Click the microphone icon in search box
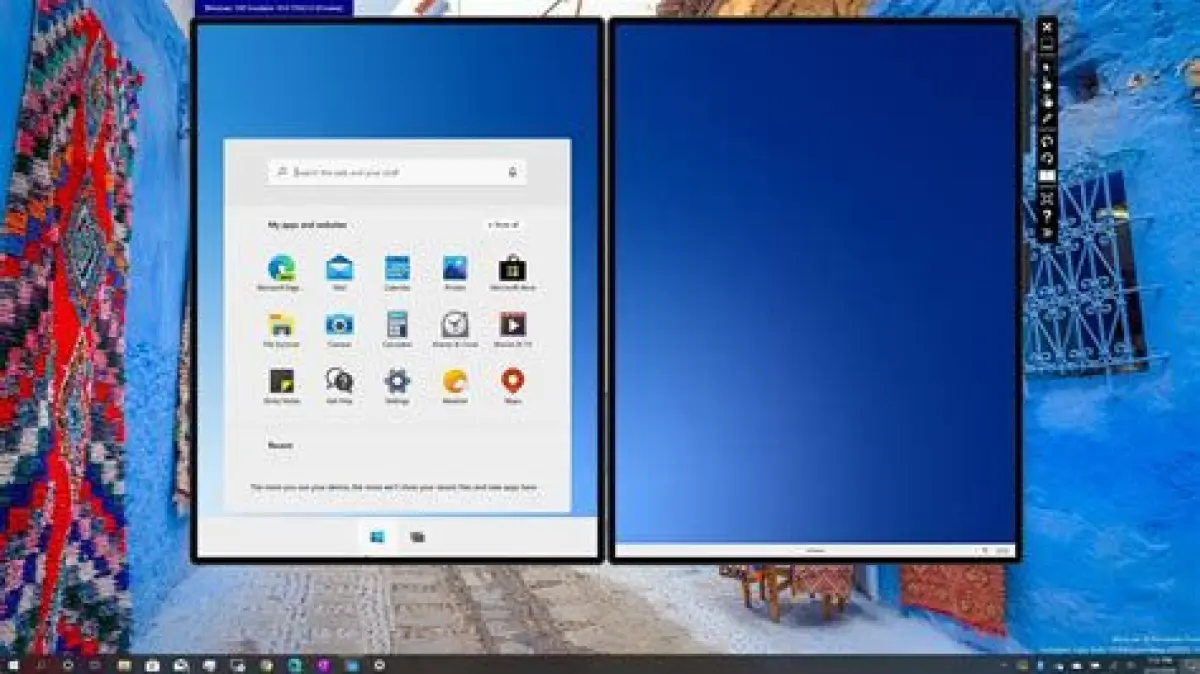 513,172
